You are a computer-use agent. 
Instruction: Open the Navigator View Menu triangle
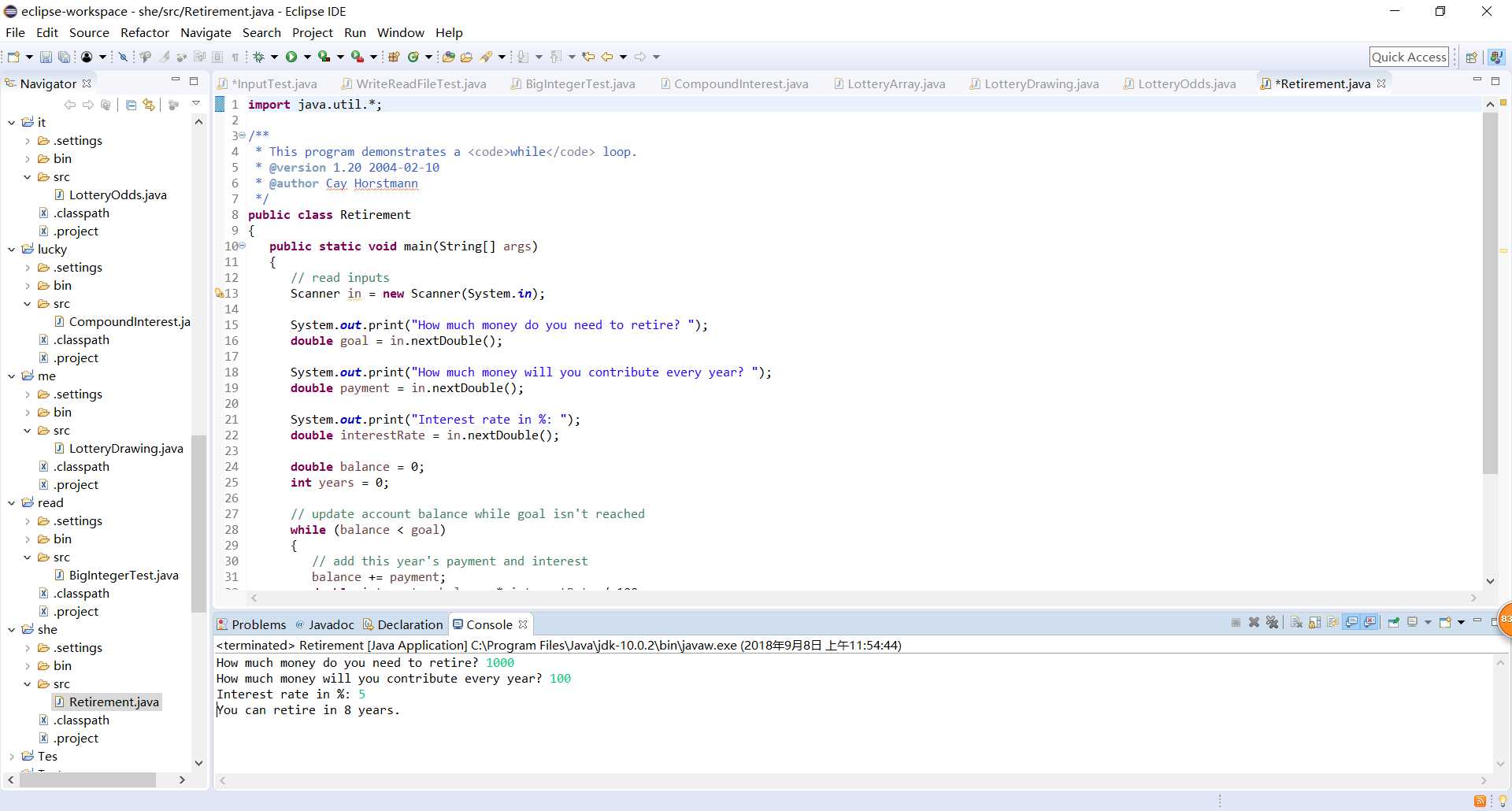click(x=196, y=103)
